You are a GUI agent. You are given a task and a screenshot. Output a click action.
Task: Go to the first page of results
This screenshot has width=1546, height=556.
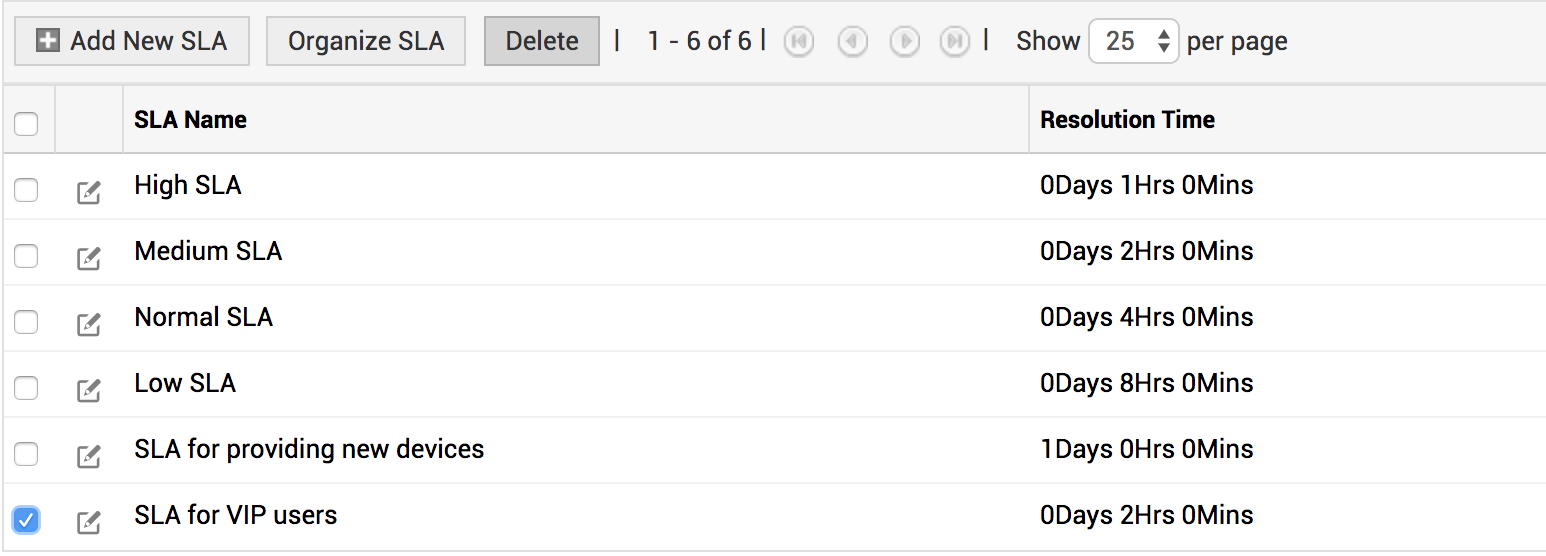pos(798,41)
